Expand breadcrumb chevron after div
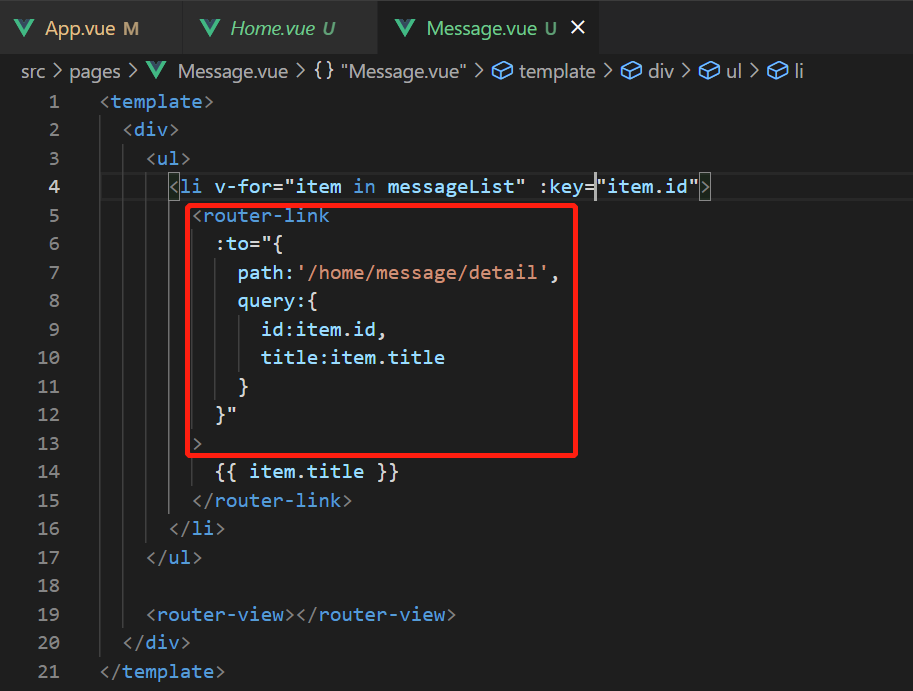913x691 pixels. 686,70
